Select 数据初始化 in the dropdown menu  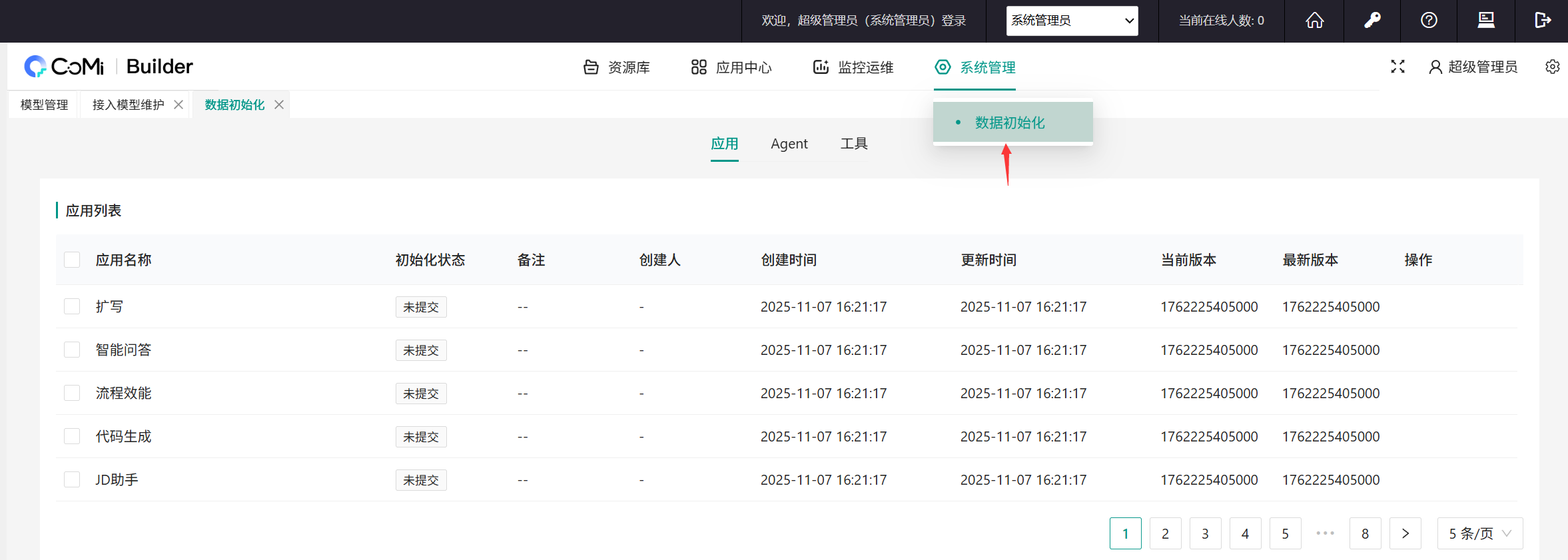click(x=1010, y=123)
